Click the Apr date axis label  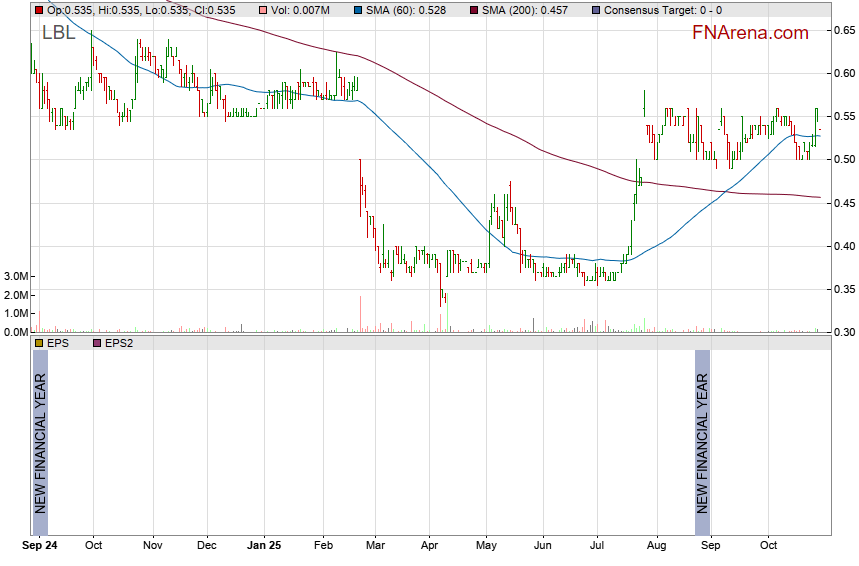pos(430,546)
